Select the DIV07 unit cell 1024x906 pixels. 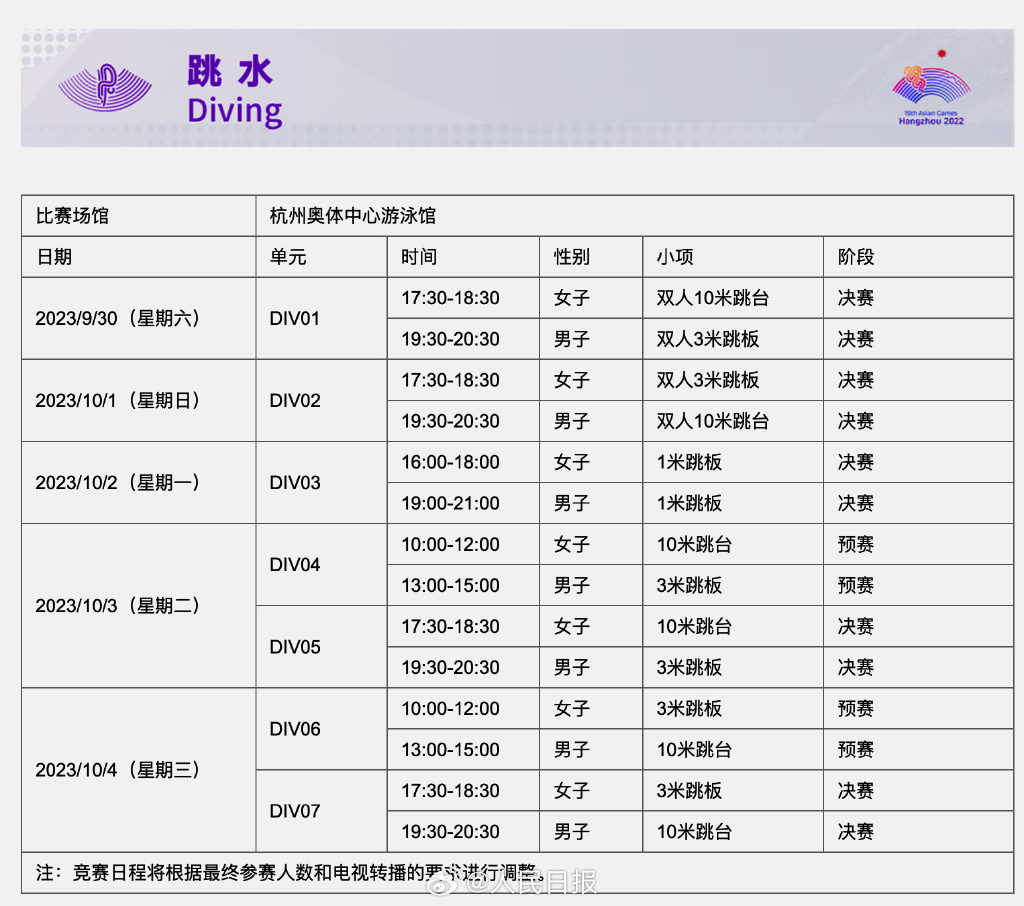pyautogui.click(x=295, y=811)
